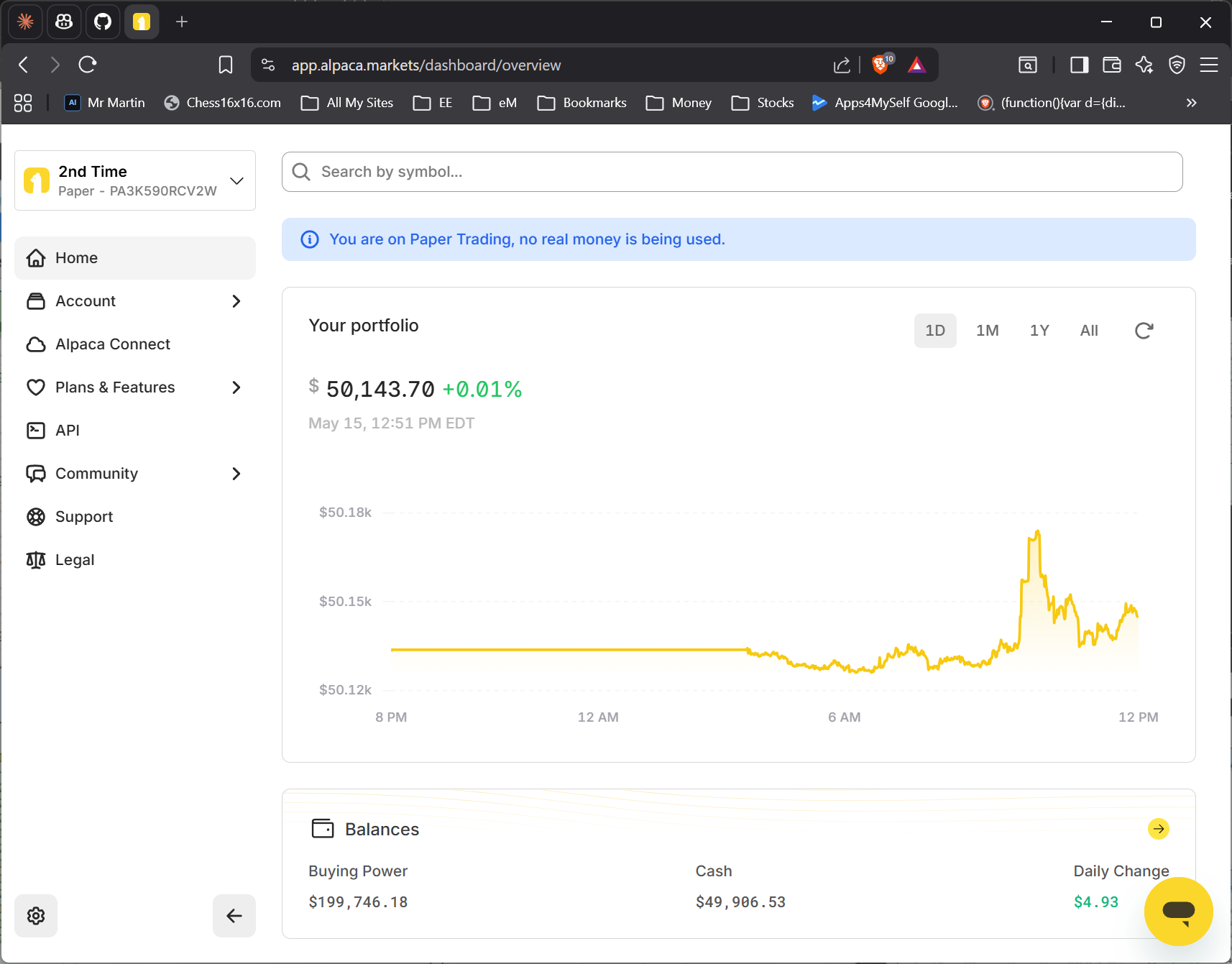Open Legal page in sidebar

click(x=135, y=560)
